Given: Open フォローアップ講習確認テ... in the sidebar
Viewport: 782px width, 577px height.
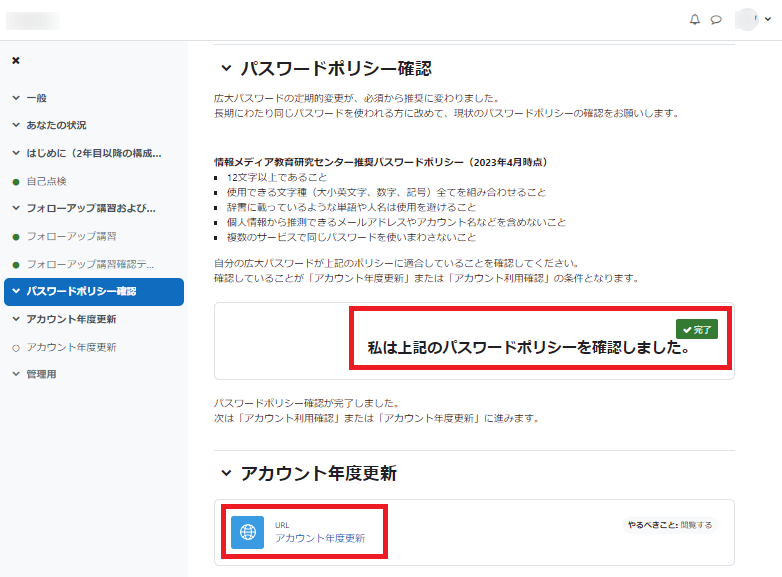Looking at the screenshot, I should [x=91, y=264].
